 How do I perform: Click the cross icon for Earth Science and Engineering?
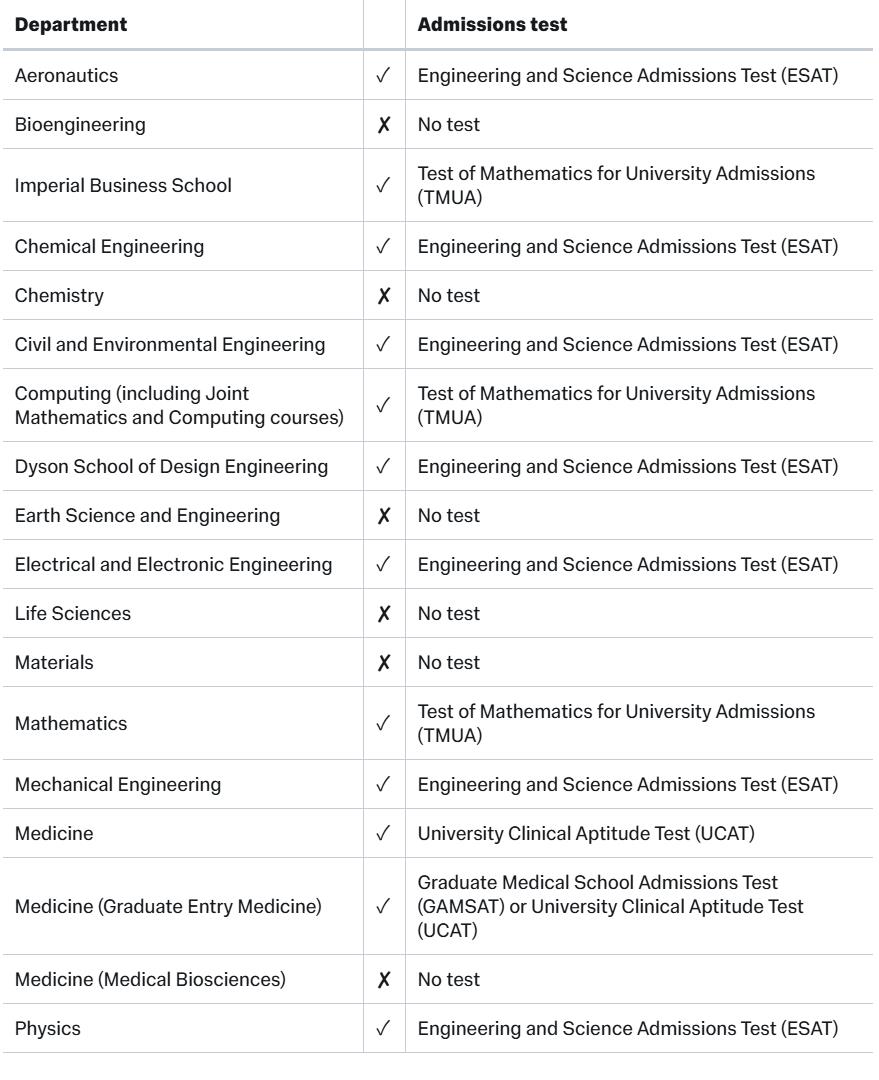tap(384, 515)
